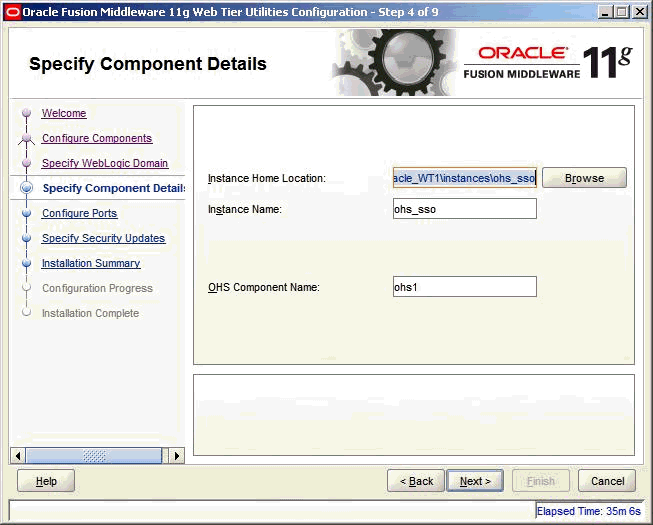Viewport: 653px width, 525px height.
Task: Open the Help button
Action: [x=46, y=481]
